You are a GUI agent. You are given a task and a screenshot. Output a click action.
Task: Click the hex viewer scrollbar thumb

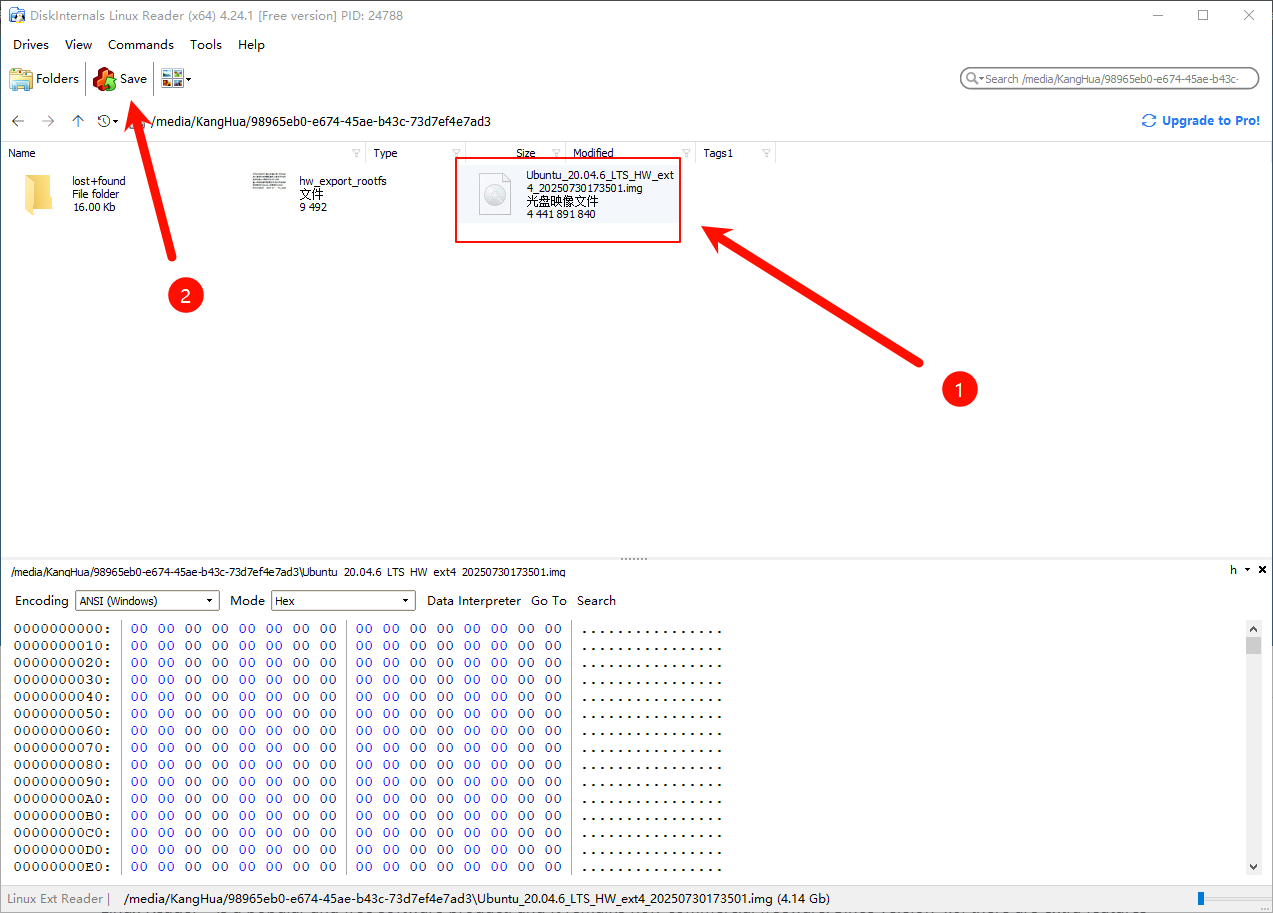1253,645
